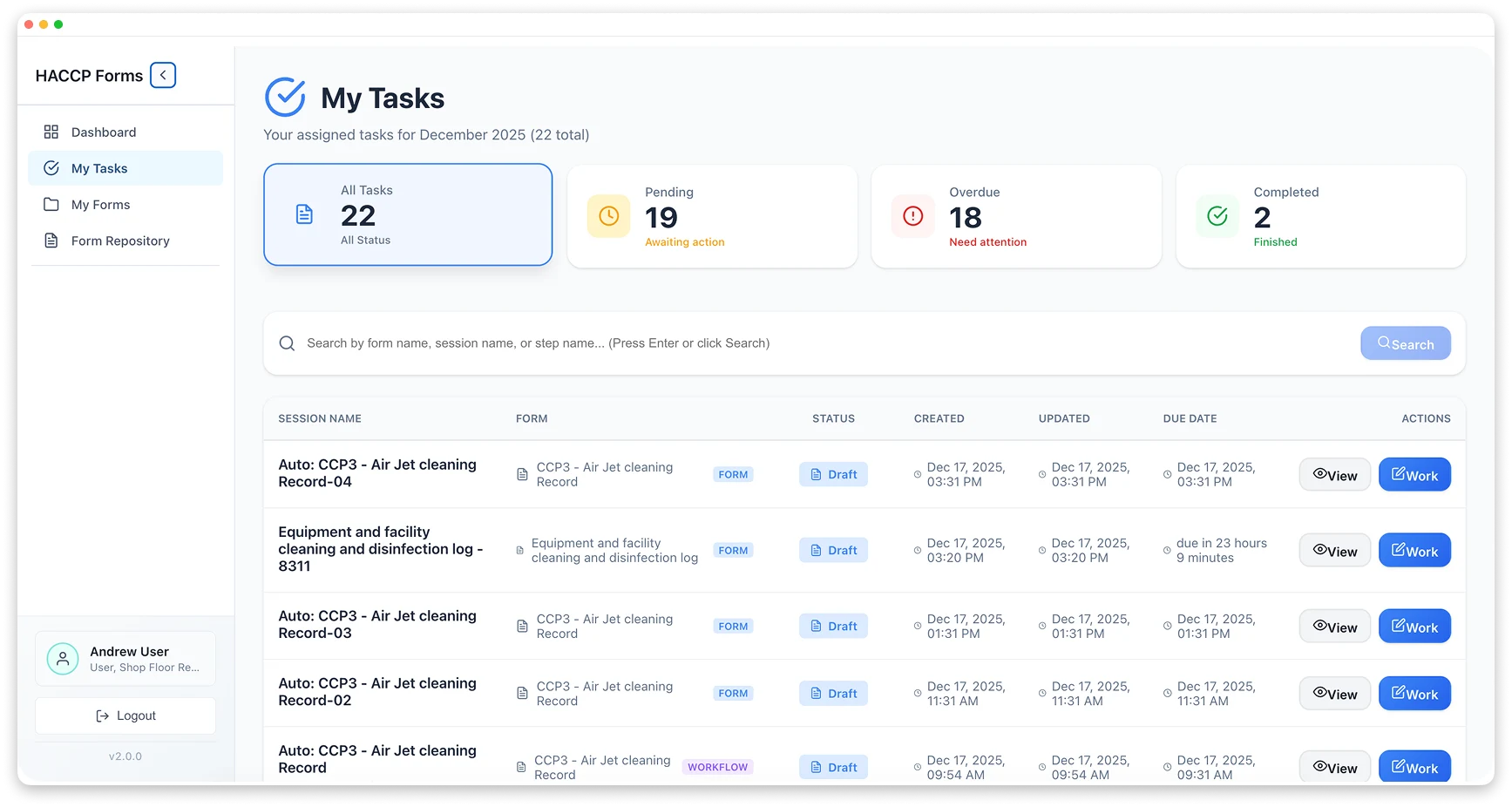Viewport: 1512px width, 807px height.
Task: Open Work on the Equipment cleaning log task
Action: tap(1414, 550)
